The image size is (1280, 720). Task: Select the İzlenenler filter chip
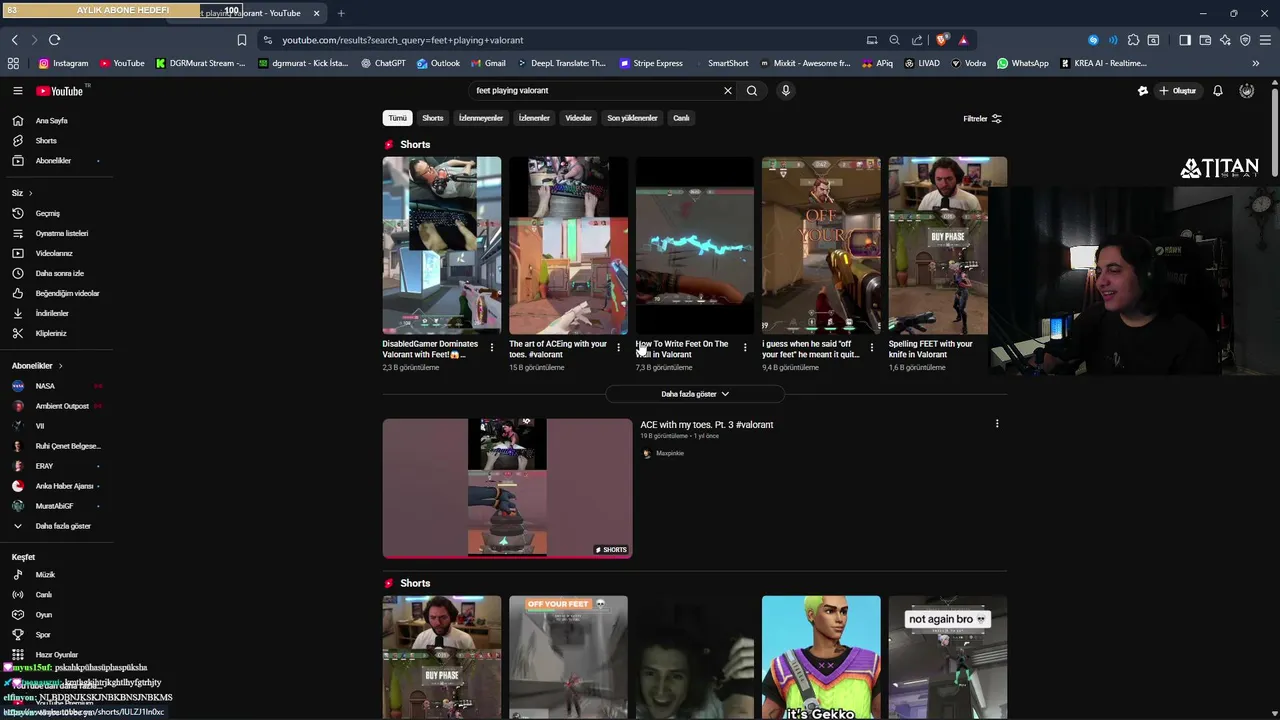[534, 118]
